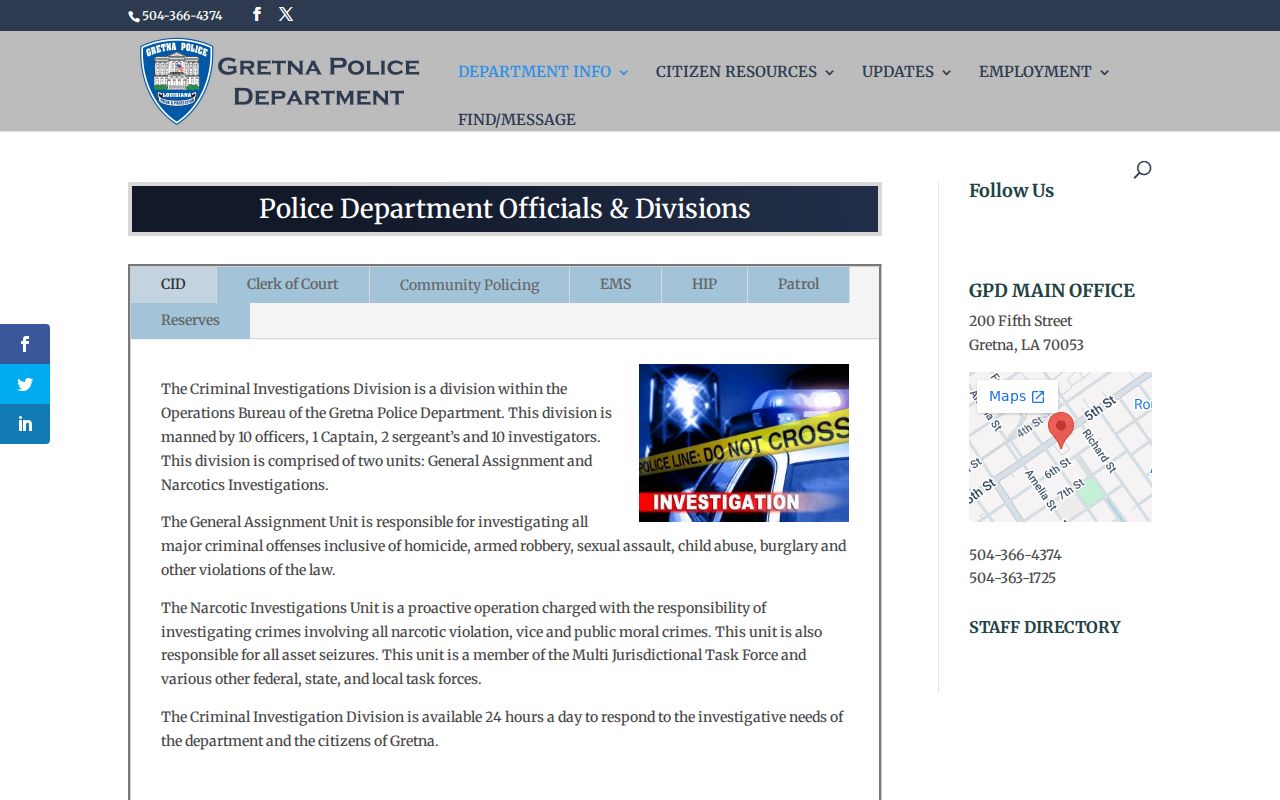The height and width of the screenshot is (800, 1280).
Task: Click the address line 200 Fifth Street
Action: click(1020, 321)
